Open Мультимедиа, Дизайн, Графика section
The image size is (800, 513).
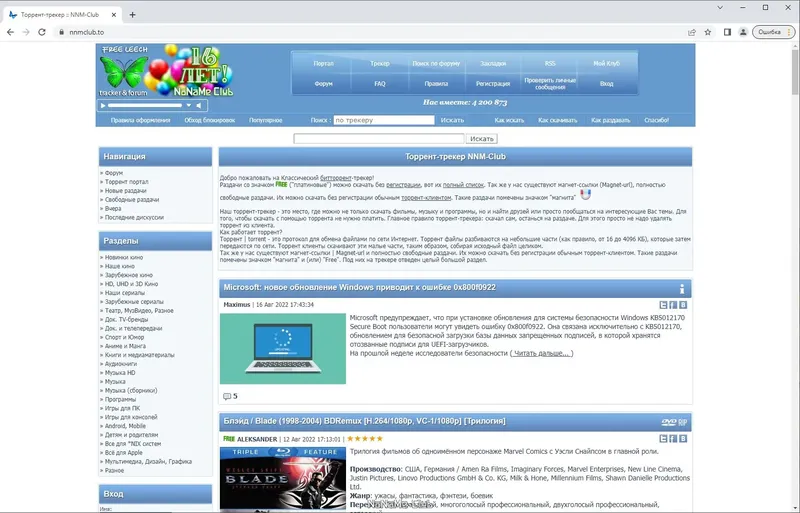148,461
